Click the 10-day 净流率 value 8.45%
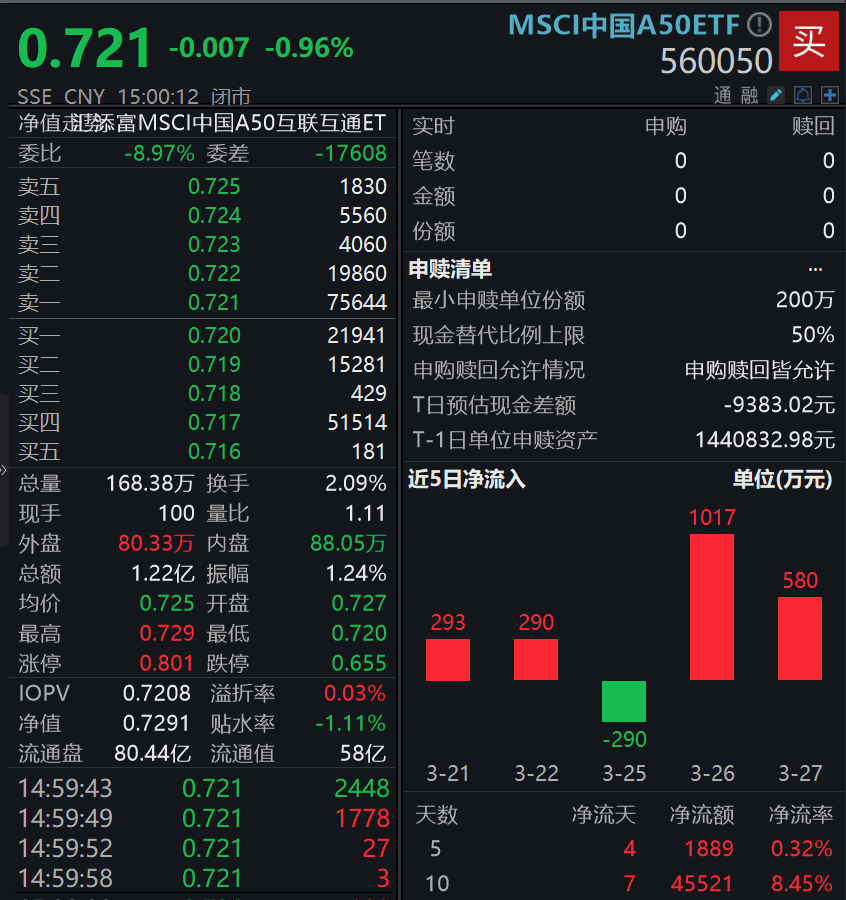 [801, 883]
